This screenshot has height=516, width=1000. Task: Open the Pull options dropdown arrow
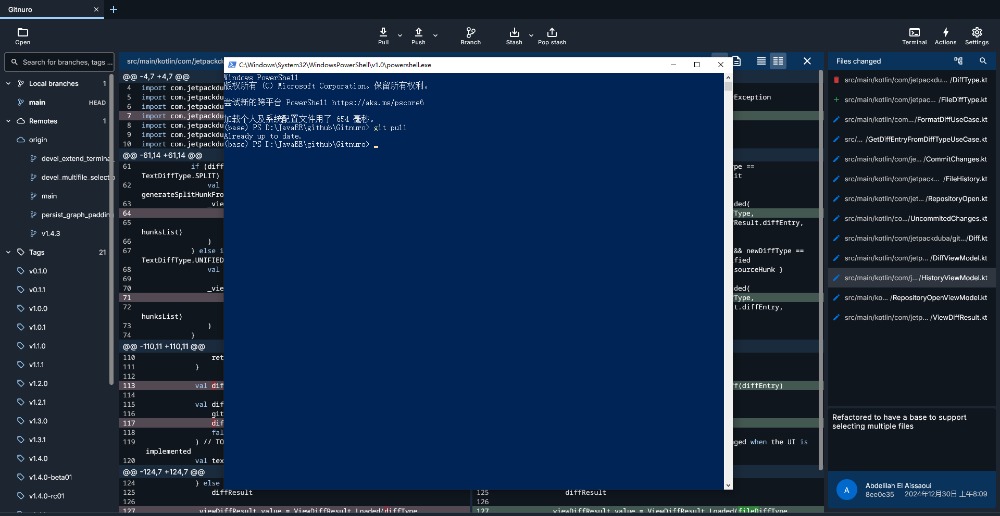(x=399, y=34)
